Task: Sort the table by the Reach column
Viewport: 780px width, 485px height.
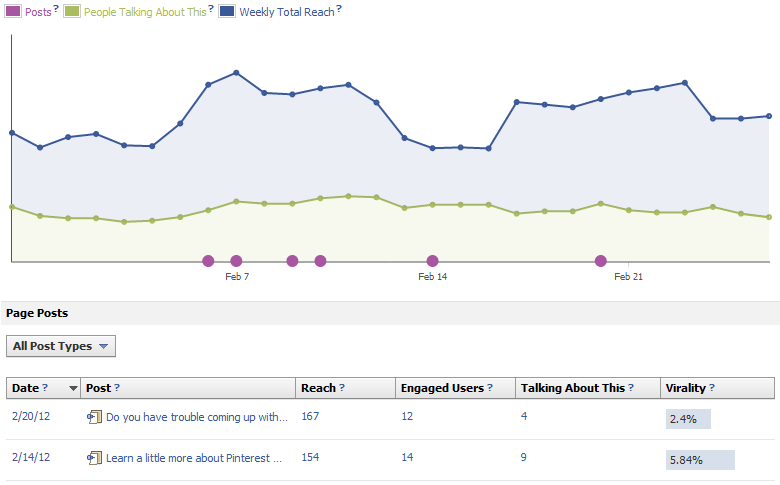Action: pyautogui.click(x=318, y=388)
